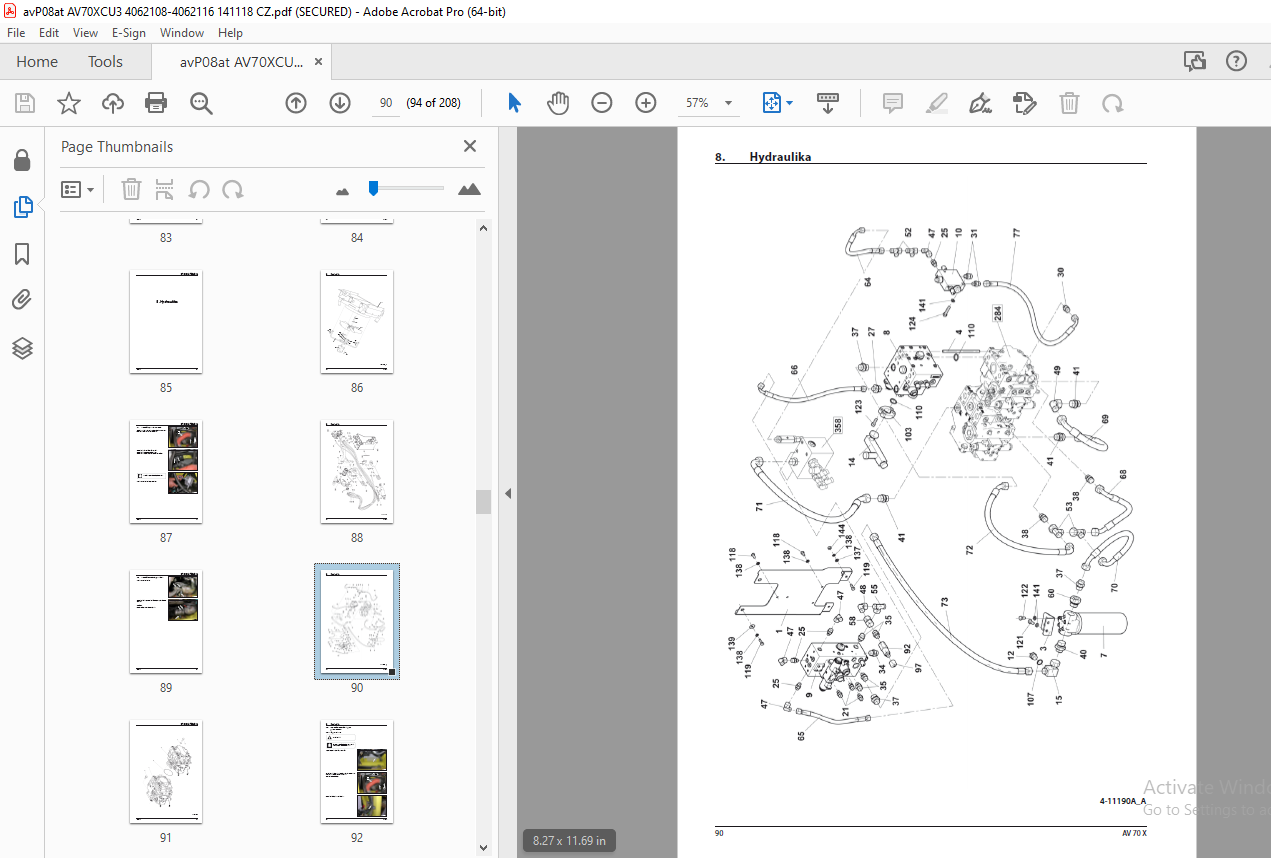Open the find text magnifier

[x=201, y=103]
